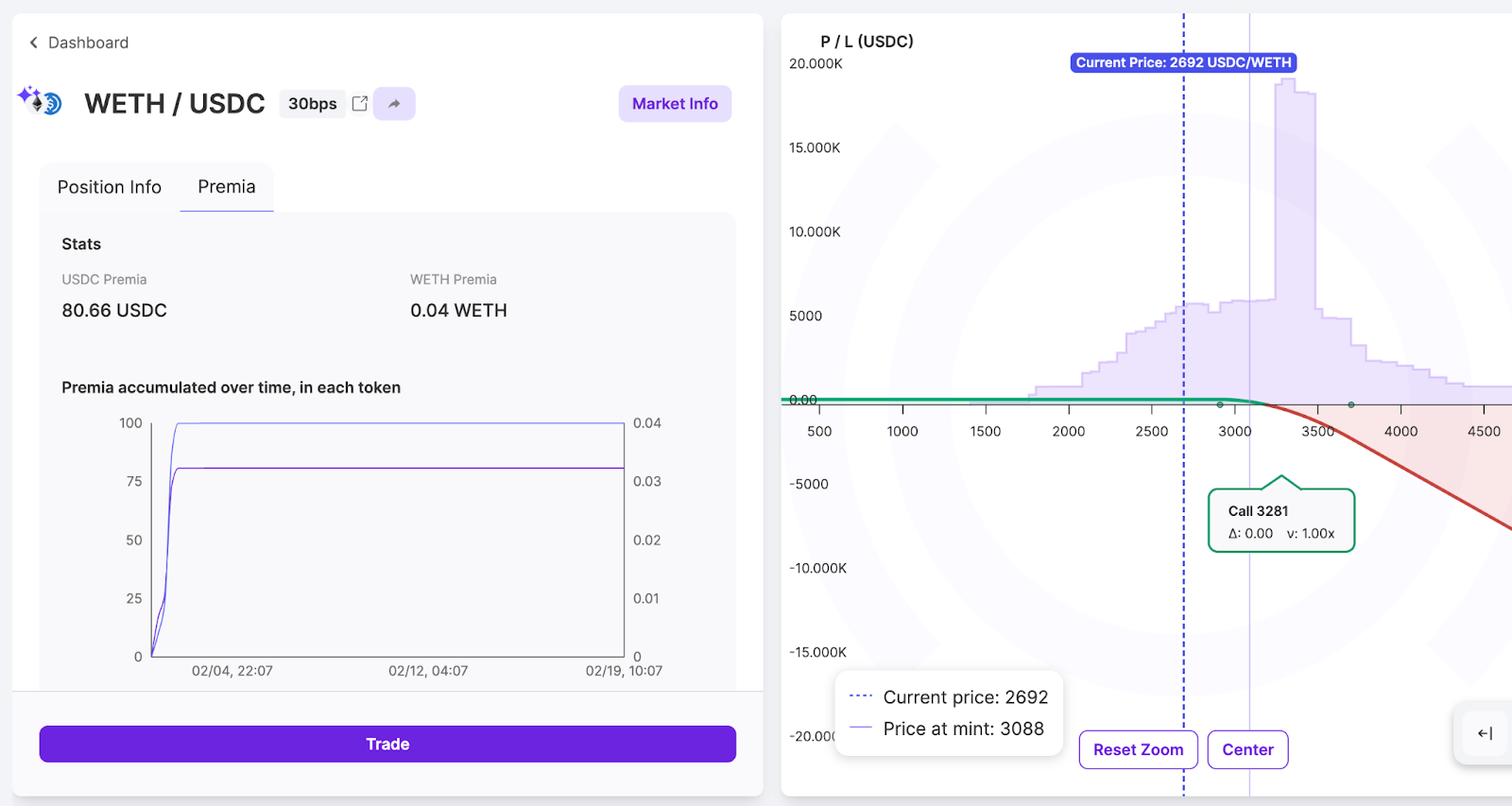Screen dimensions: 1512x806
Task: Select the Premia tab
Action: tap(227, 187)
